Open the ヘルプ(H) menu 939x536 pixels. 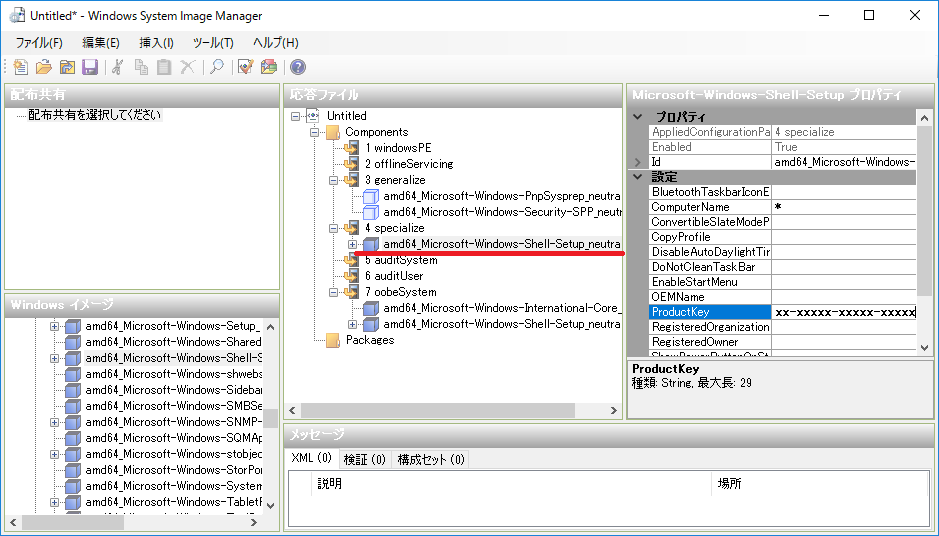pos(275,43)
